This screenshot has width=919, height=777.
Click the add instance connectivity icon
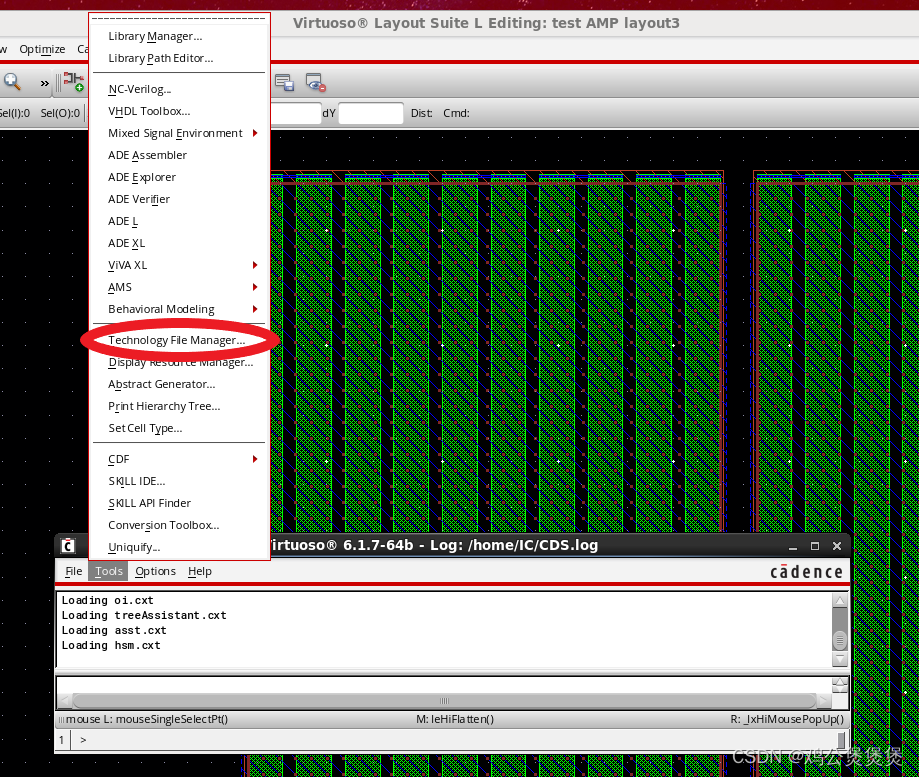tap(74, 82)
